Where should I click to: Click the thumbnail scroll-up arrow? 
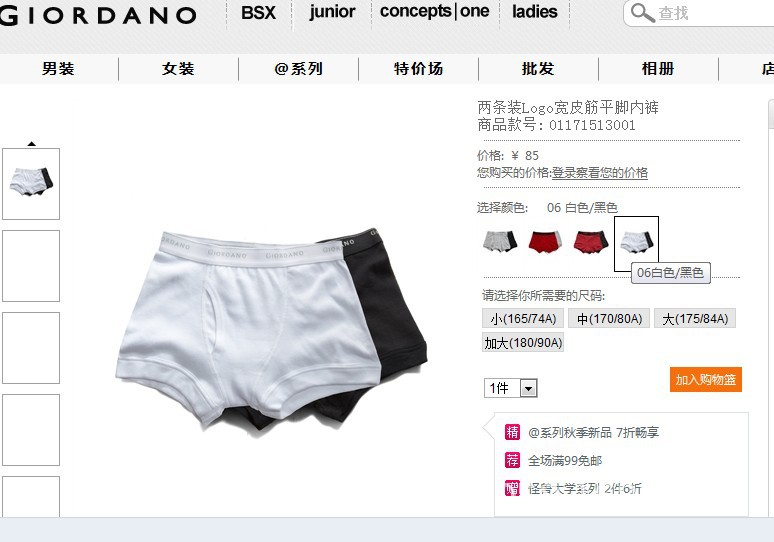(32, 144)
